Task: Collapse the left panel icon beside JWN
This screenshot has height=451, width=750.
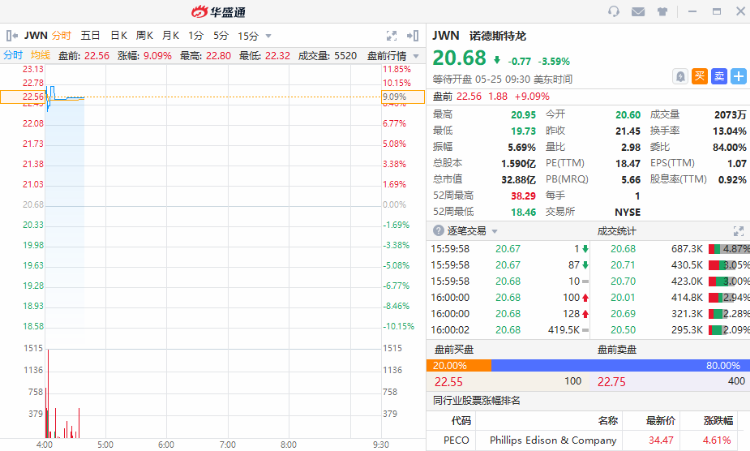Action: coord(12,35)
